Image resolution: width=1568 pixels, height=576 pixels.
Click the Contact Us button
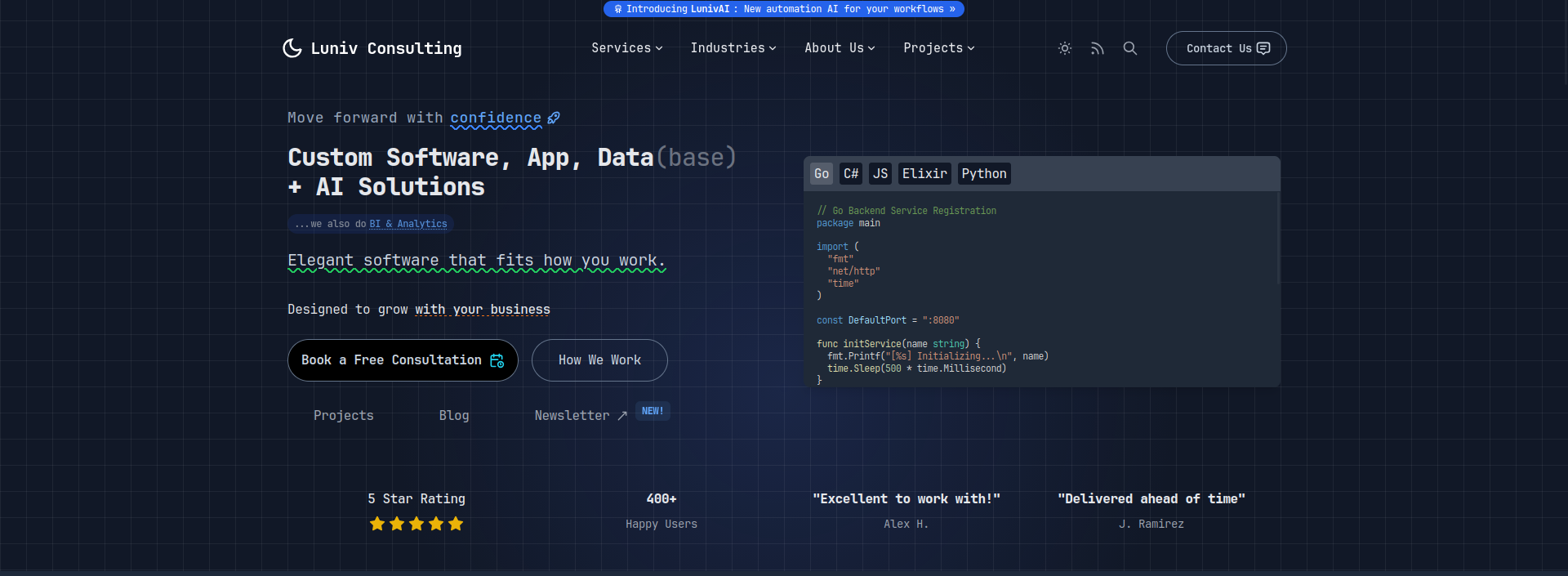1226,48
